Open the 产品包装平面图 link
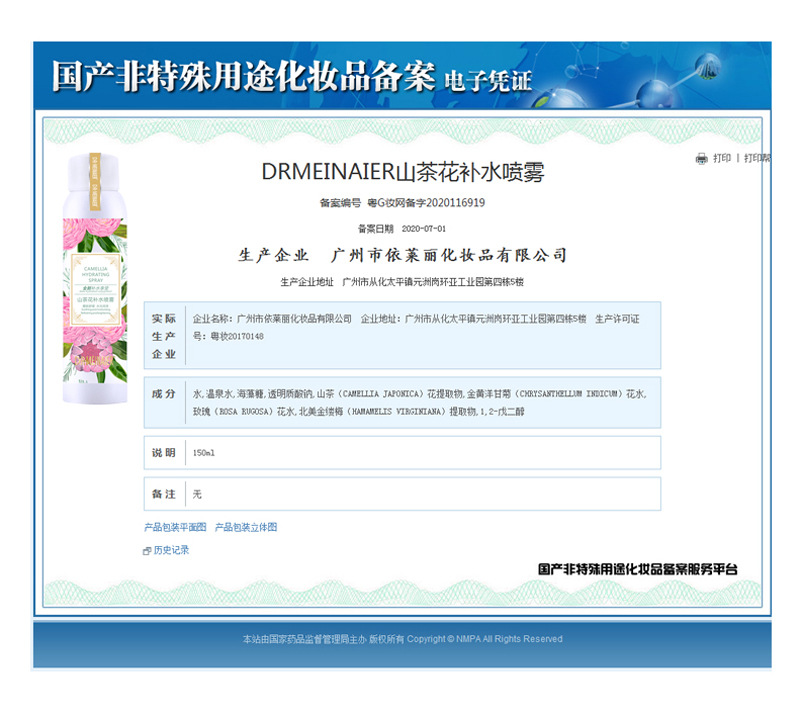Screen dimensions: 800x716 pyautogui.click(x=175, y=527)
